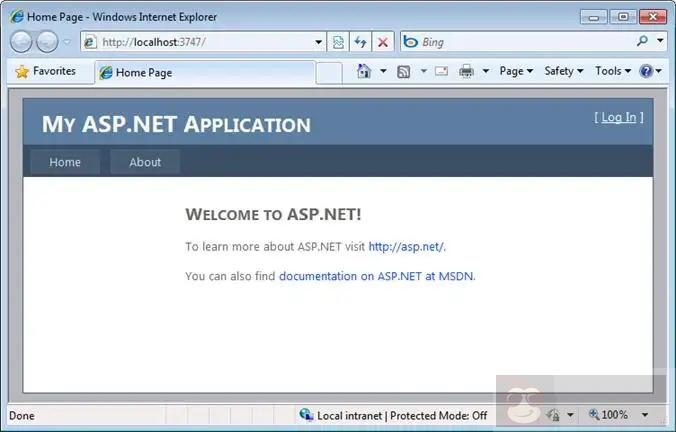Viewport: 676px width, 432px height.
Task: Click the Home house icon in command bar
Action: (x=364, y=71)
